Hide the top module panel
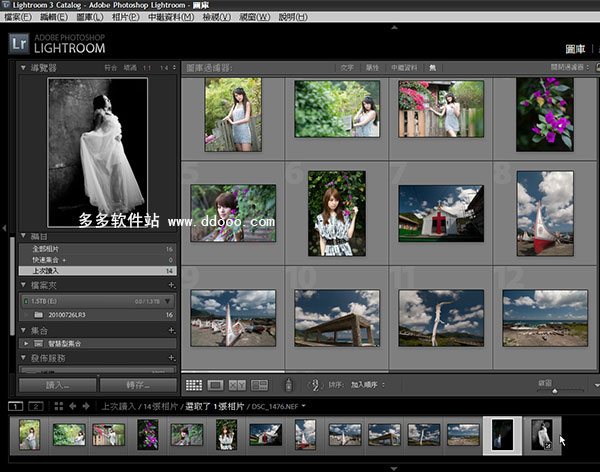This screenshot has width=600, height=472. tap(395, 28)
